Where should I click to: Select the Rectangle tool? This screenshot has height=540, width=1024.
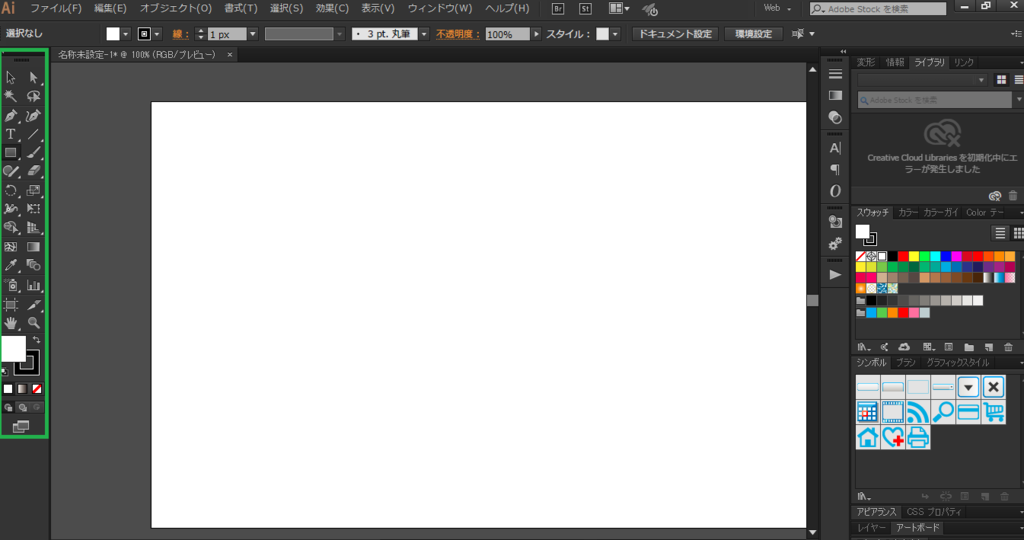click(11, 153)
